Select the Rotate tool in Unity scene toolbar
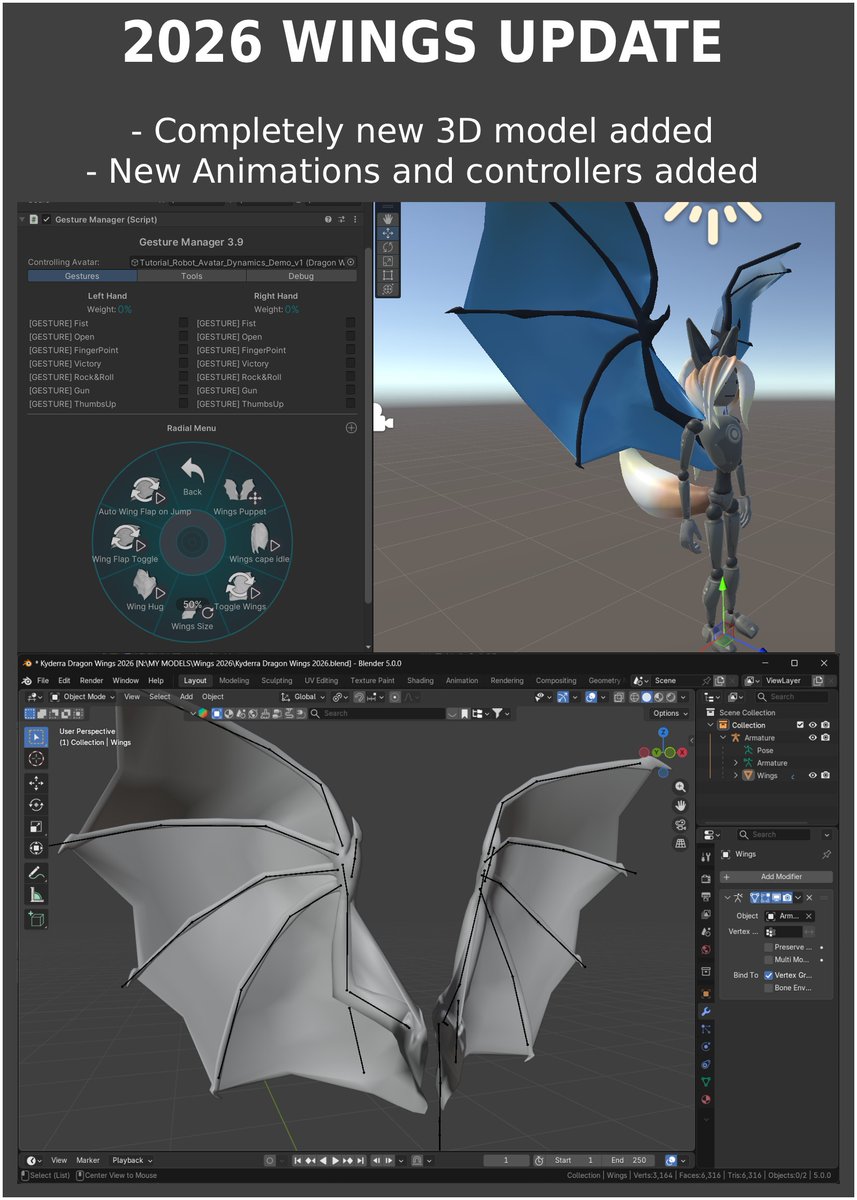This screenshot has height=1200, width=857. [388, 247]
